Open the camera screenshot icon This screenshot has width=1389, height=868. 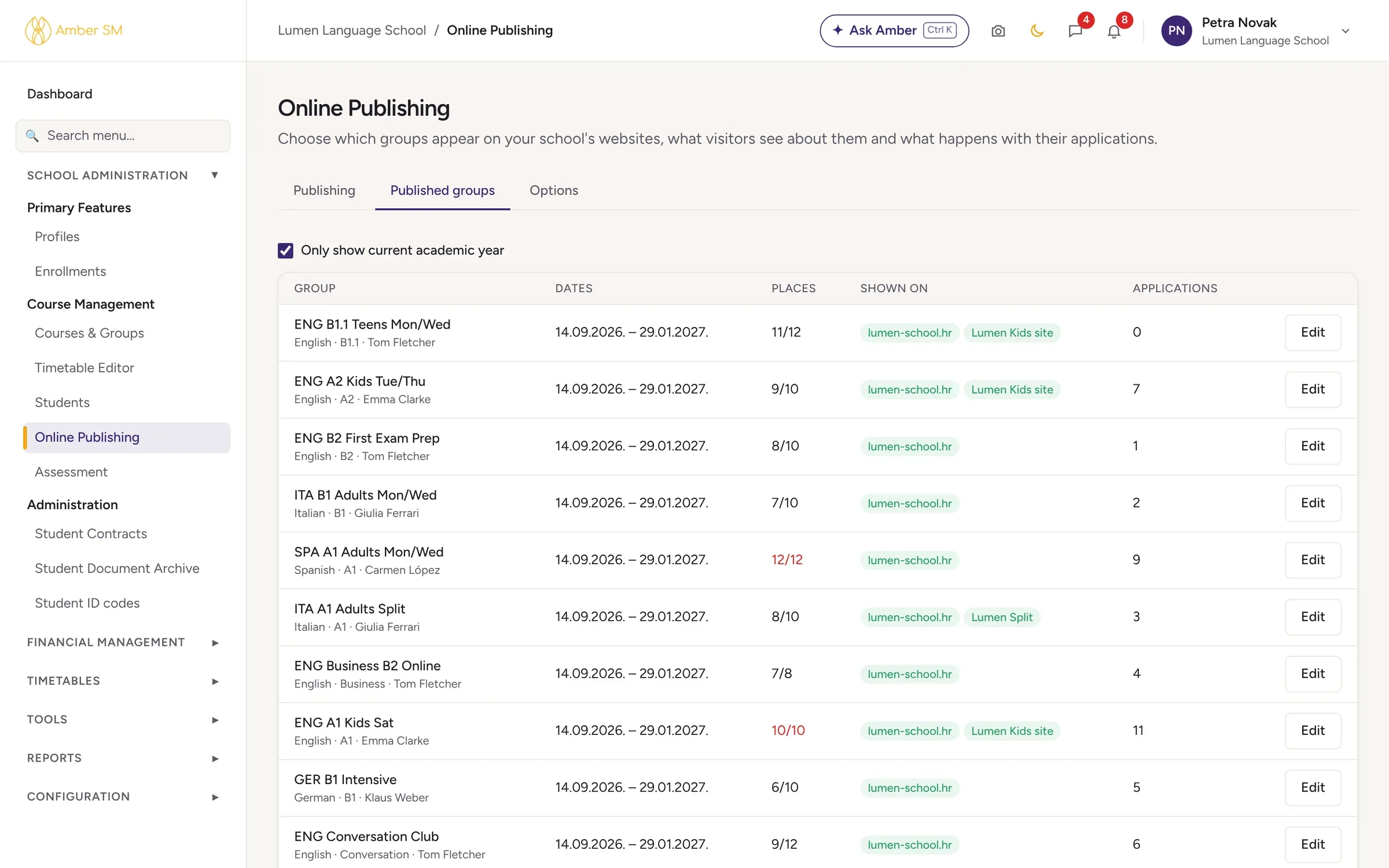click(x=998, y=31)
